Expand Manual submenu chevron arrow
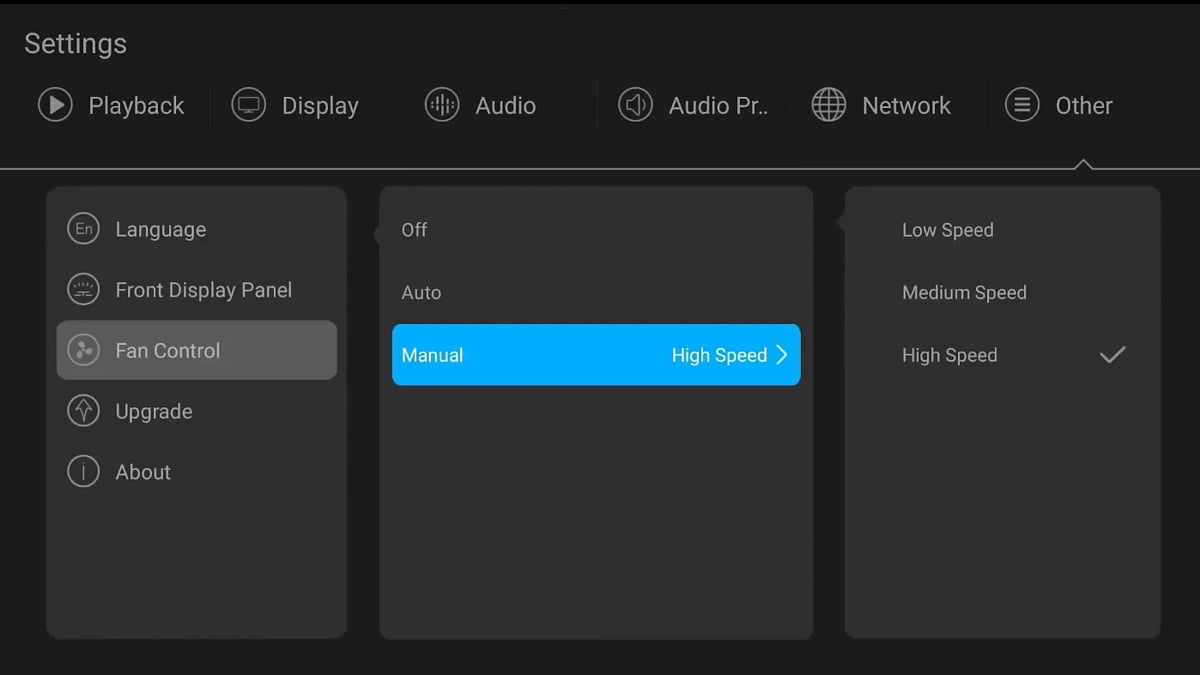The width and height of the screenshot is (1200, 675). 782,355
